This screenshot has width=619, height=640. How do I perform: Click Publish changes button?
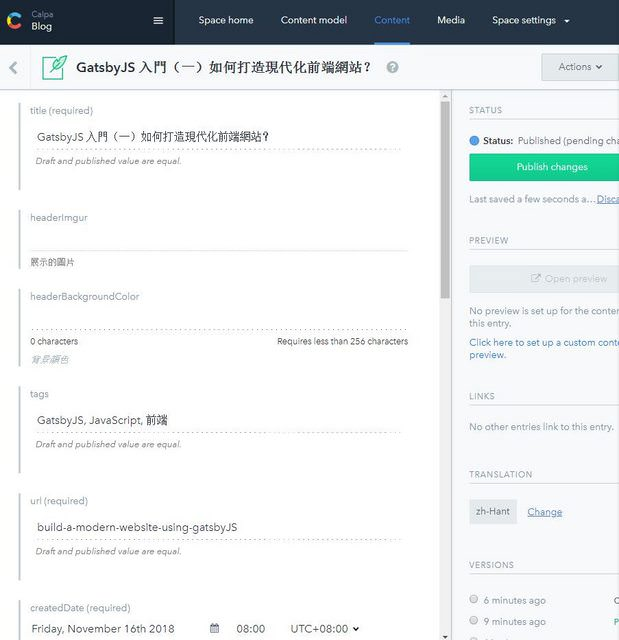click(544, 167)
